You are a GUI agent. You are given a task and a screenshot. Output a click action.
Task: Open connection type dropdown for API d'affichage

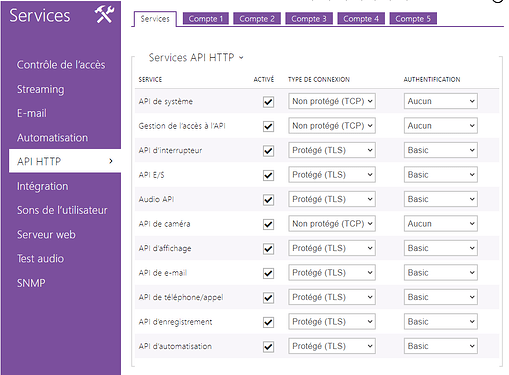click(332, 248)
